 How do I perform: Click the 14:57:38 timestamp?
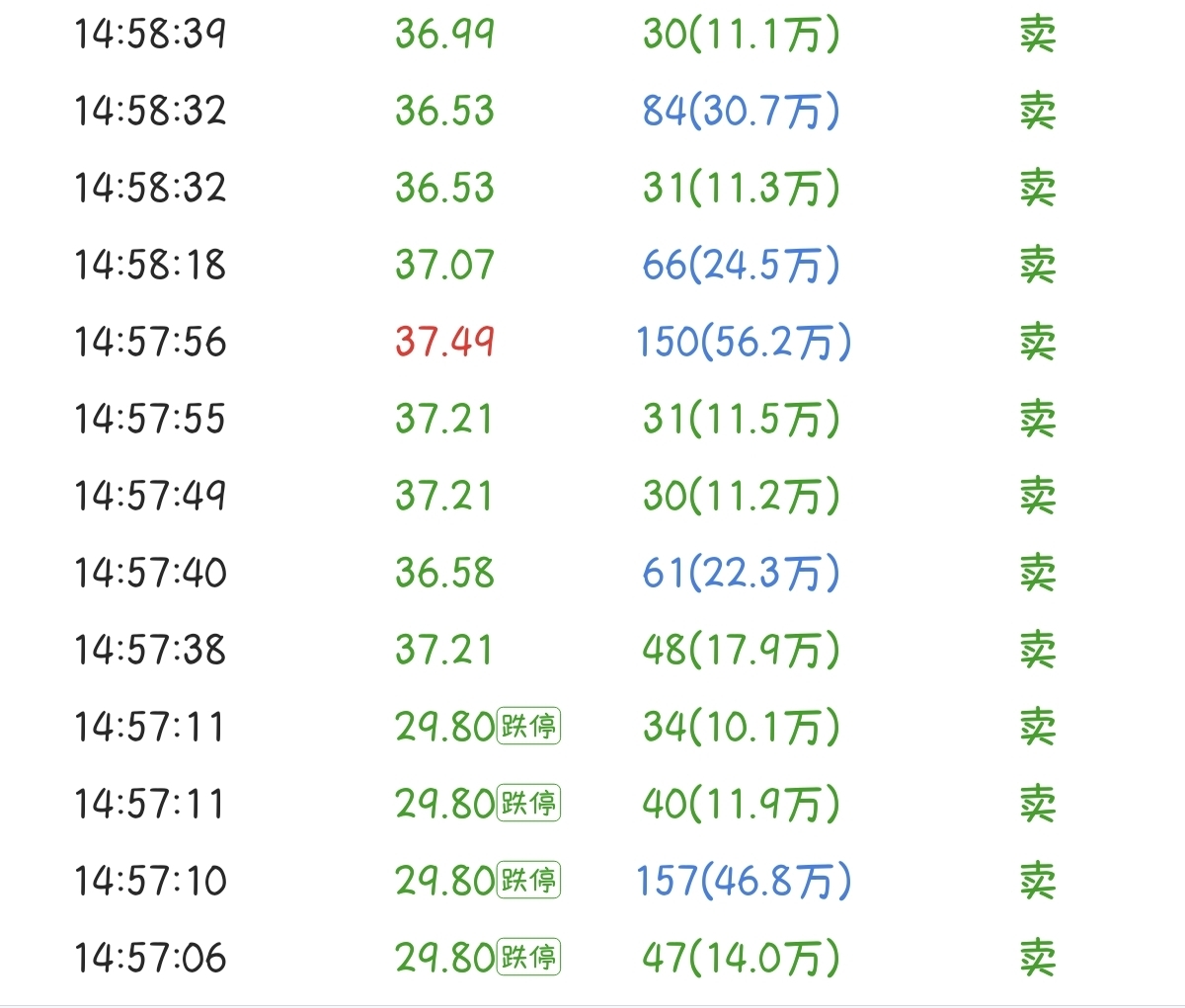tap(150, 651)
